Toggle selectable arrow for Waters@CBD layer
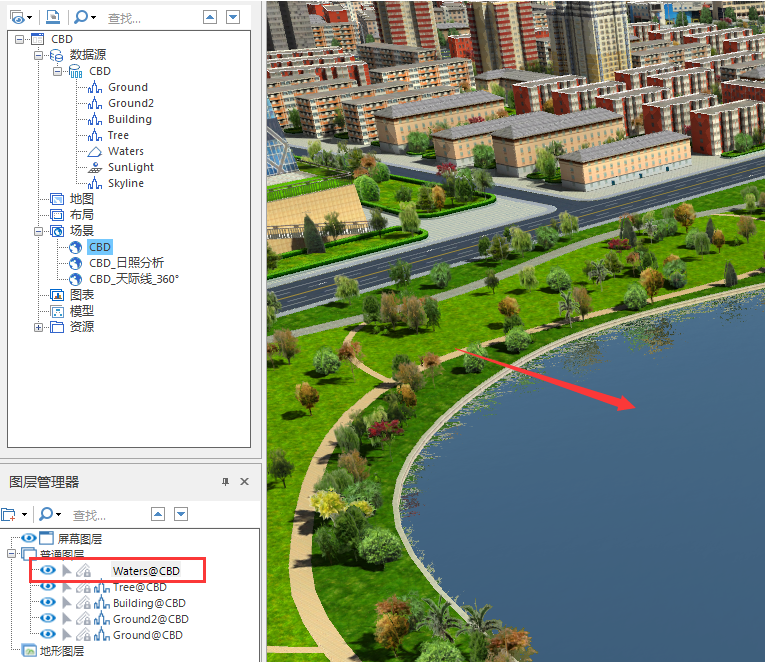765x662 pixels. coord(67,570)
